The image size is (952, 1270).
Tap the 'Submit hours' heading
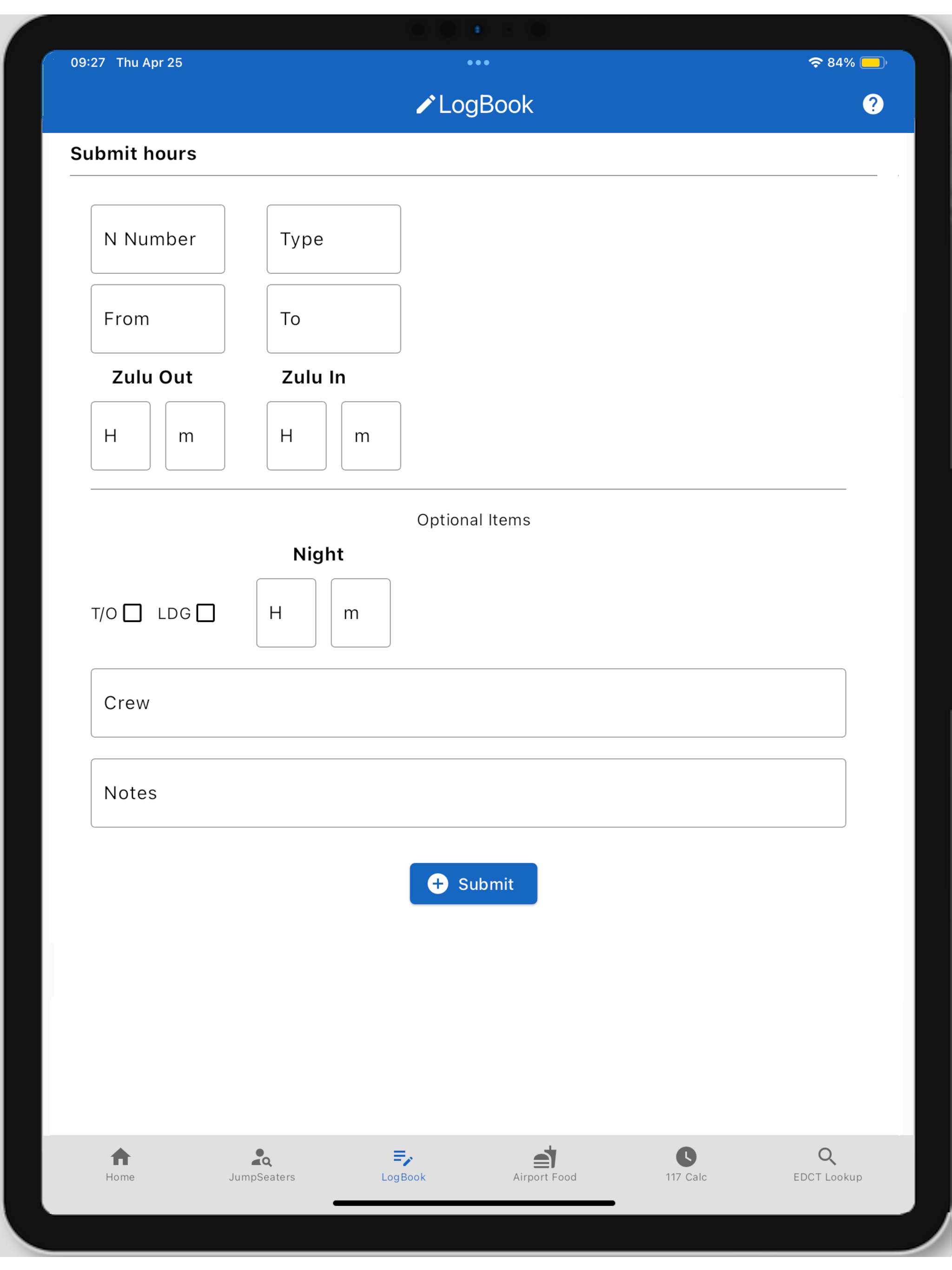(133, 153)
